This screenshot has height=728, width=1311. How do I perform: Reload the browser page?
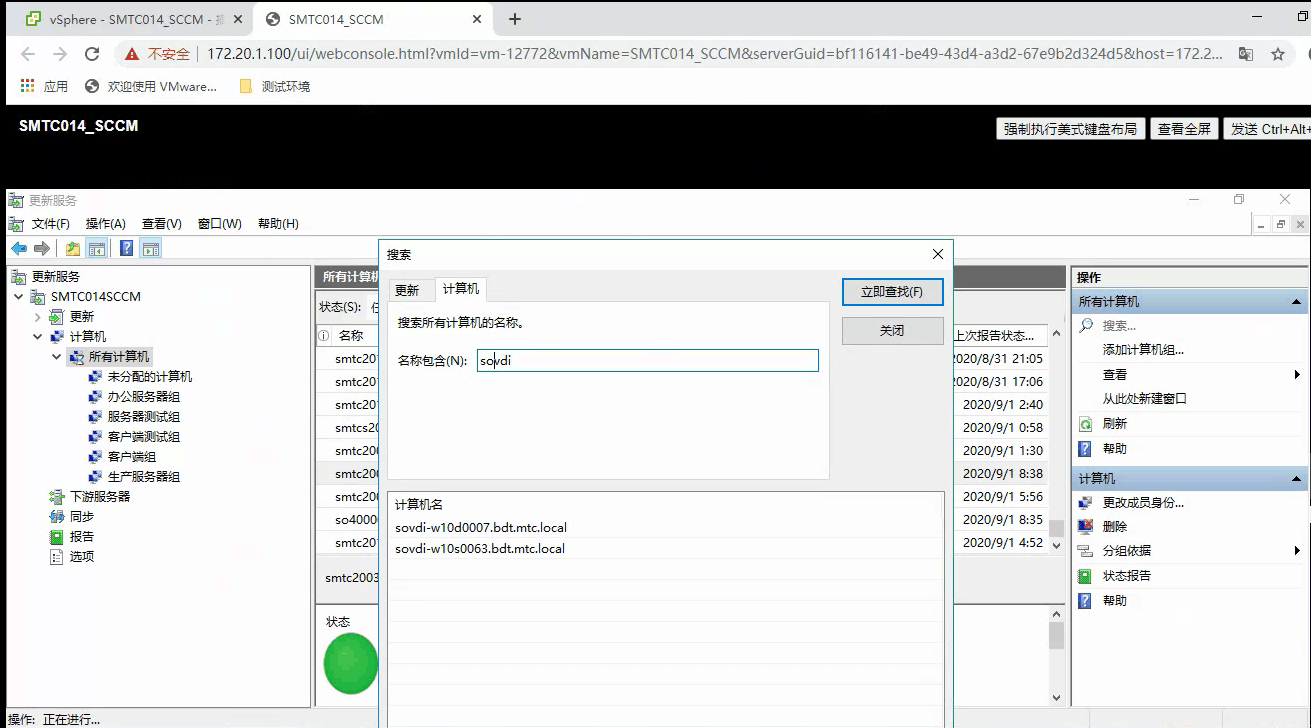(92, 54)
